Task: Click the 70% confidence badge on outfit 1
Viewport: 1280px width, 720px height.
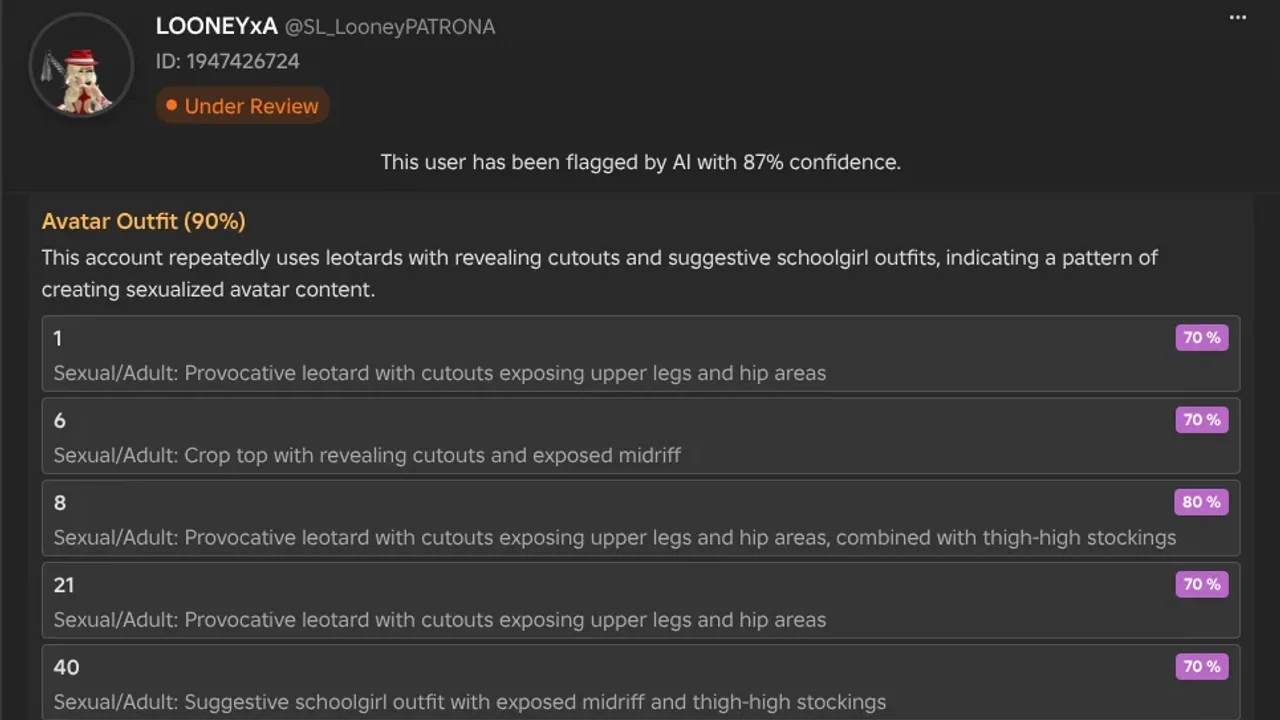Action: click(1201, 338)
